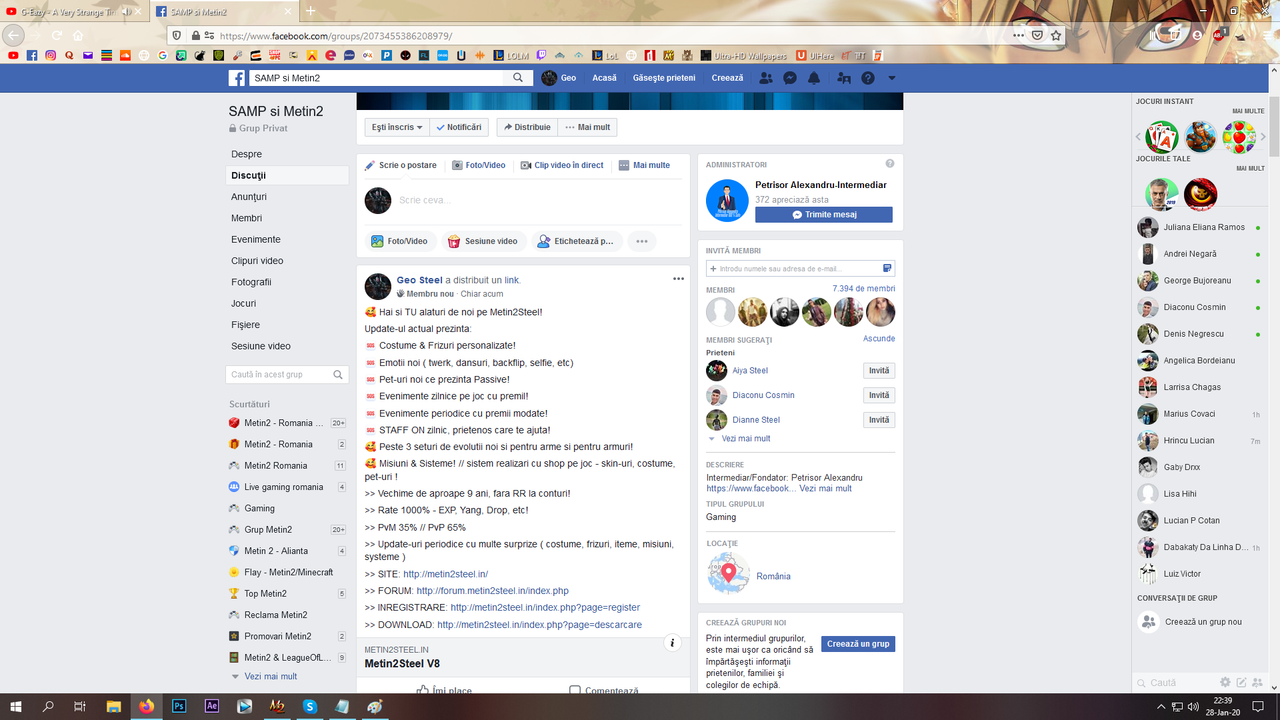Image resolution: width=1280 pixels, height=720 pixels.
Task: Hide suggested members with Ascunde
Action: [879, 339]
